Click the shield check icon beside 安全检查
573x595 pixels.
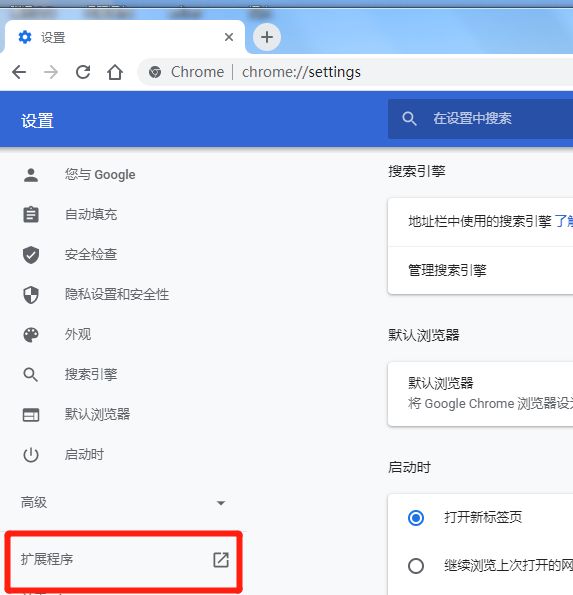coord(31,255)
